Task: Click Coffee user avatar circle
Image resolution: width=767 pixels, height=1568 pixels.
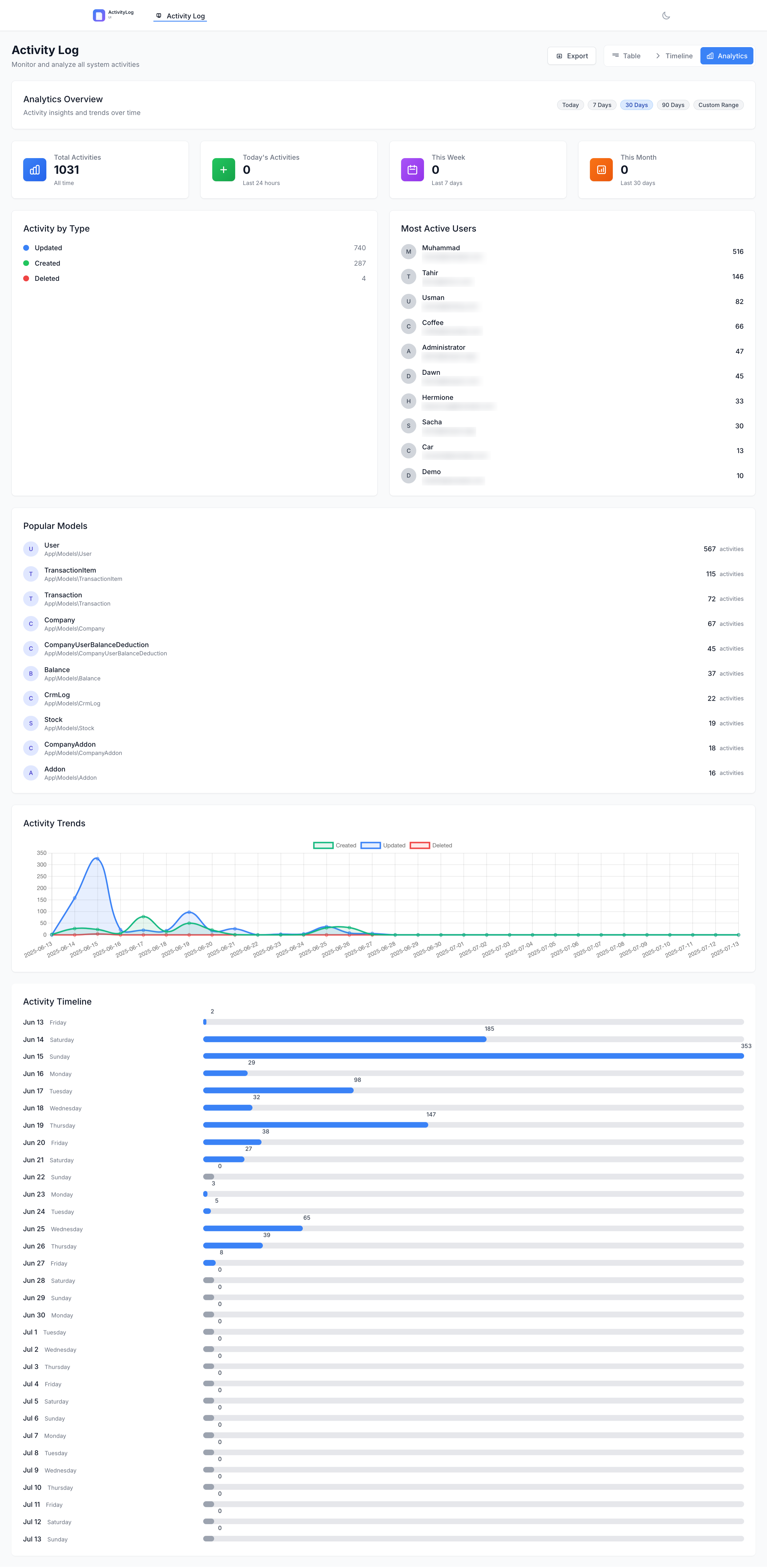Action: [x=409, y=326]
